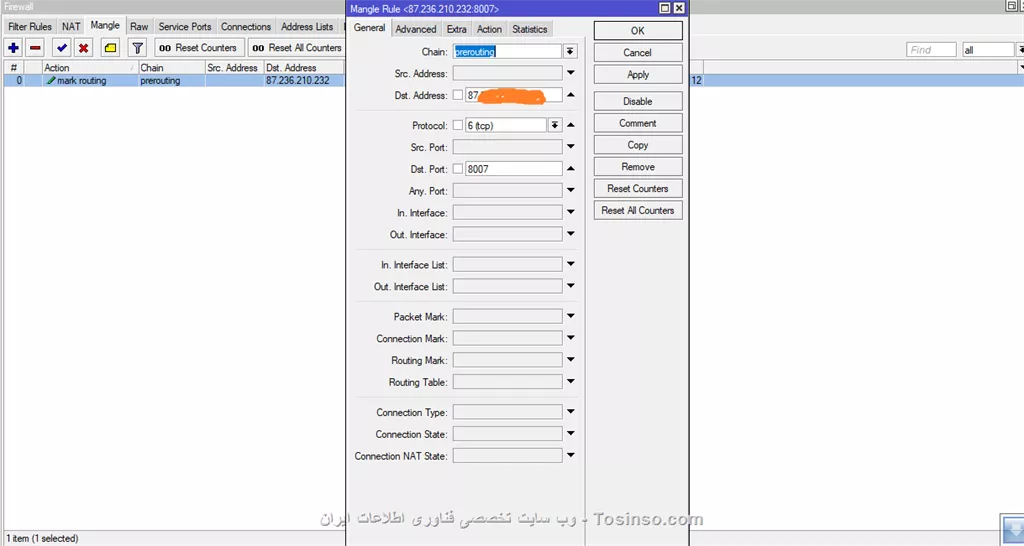Expand the Connection Type field
The image size is (1024, 546).
pyautogui.click(x=571, y=412)
